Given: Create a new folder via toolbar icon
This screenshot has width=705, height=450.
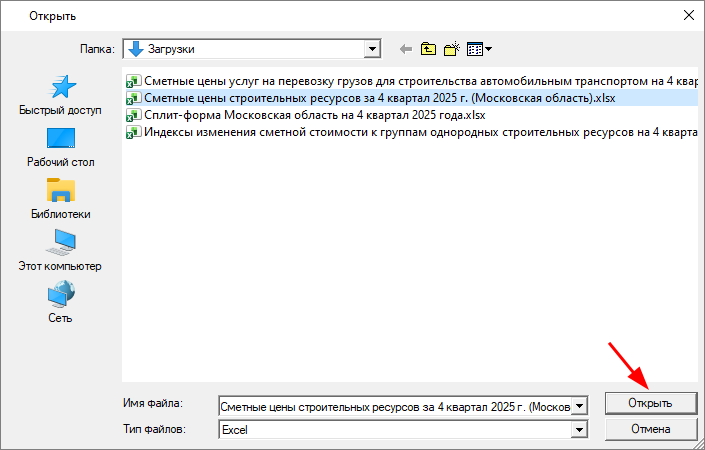Looking at the screenshot, I should pyautogui.click(x=451, y=48).
